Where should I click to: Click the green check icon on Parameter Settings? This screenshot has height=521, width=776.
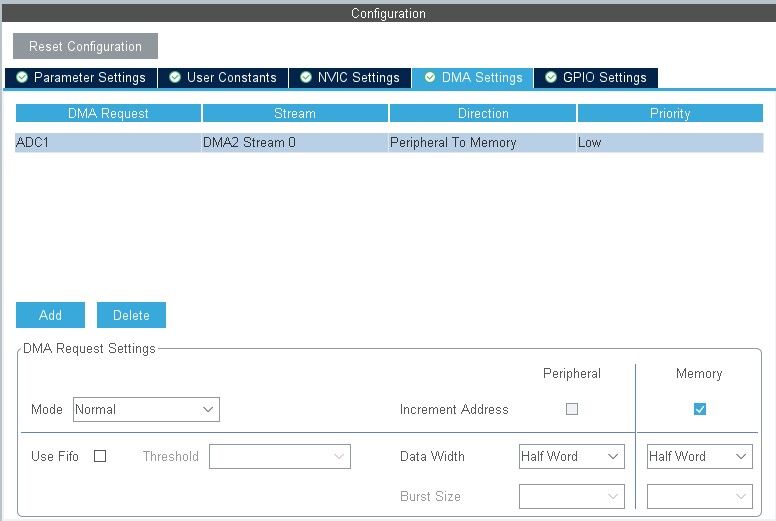click(22, 77)
